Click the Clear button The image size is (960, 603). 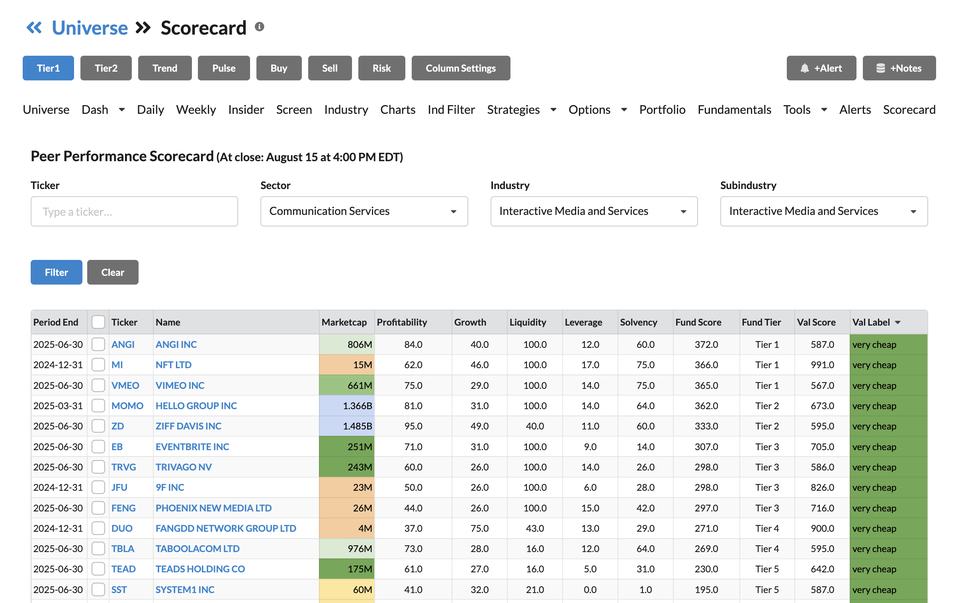(x=113, y=272)
